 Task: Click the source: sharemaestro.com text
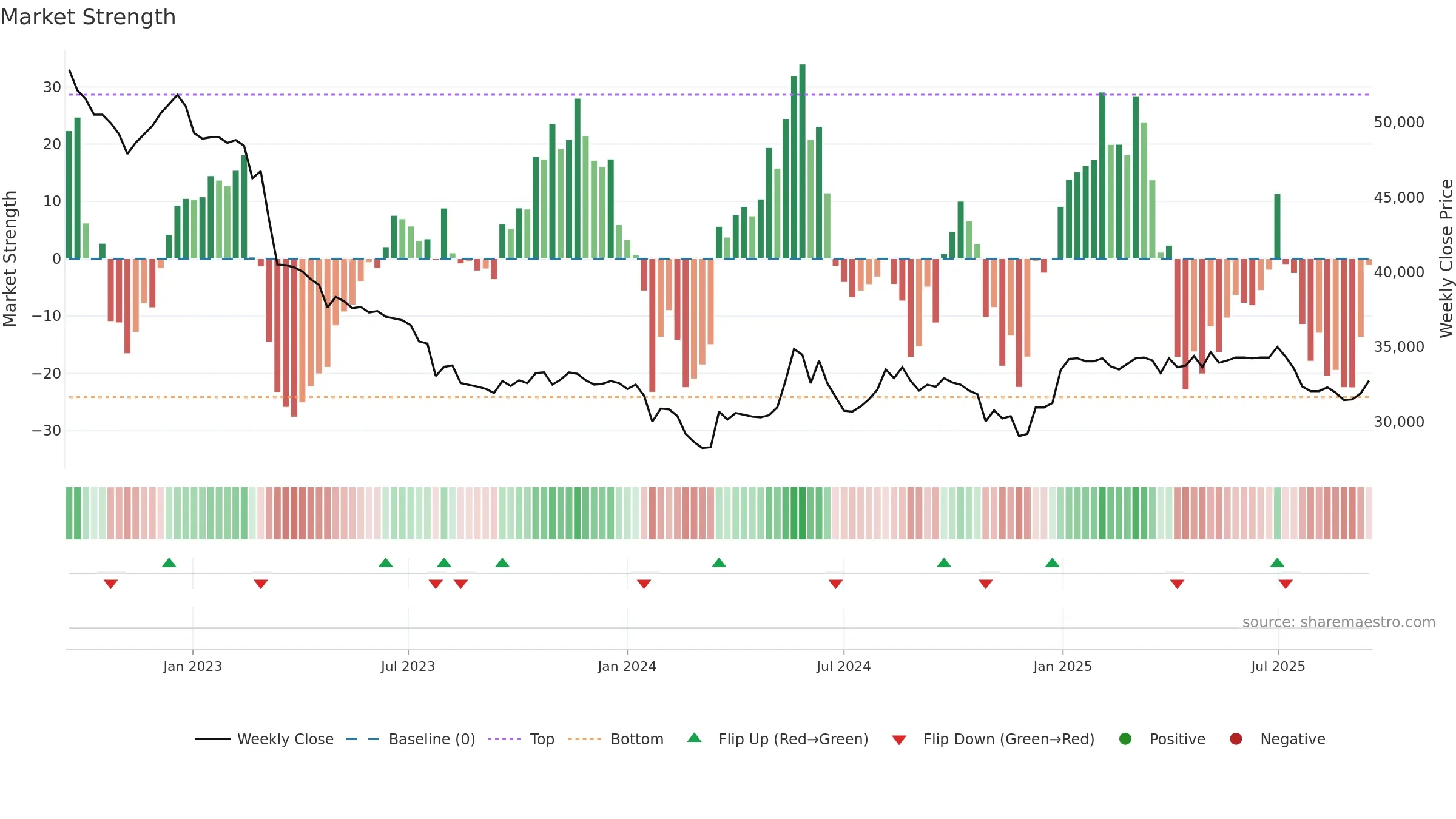pos(1339,622)
